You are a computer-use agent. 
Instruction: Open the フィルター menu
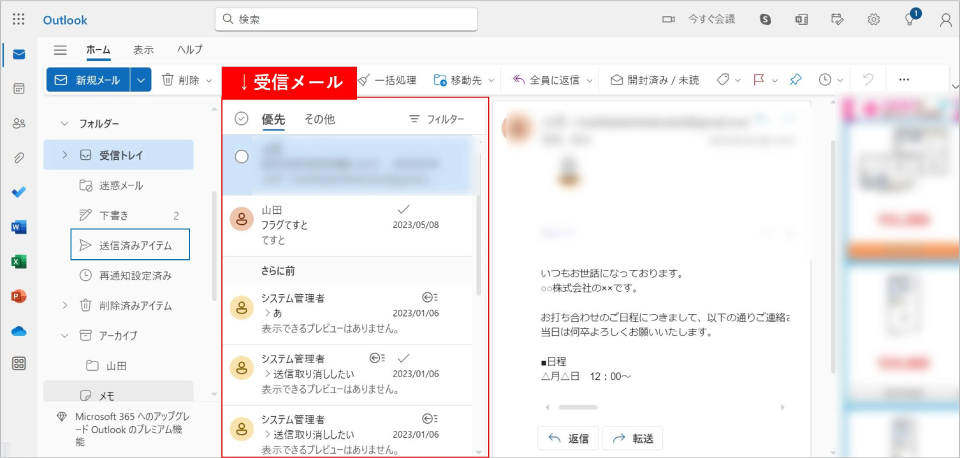click(437, 119)
